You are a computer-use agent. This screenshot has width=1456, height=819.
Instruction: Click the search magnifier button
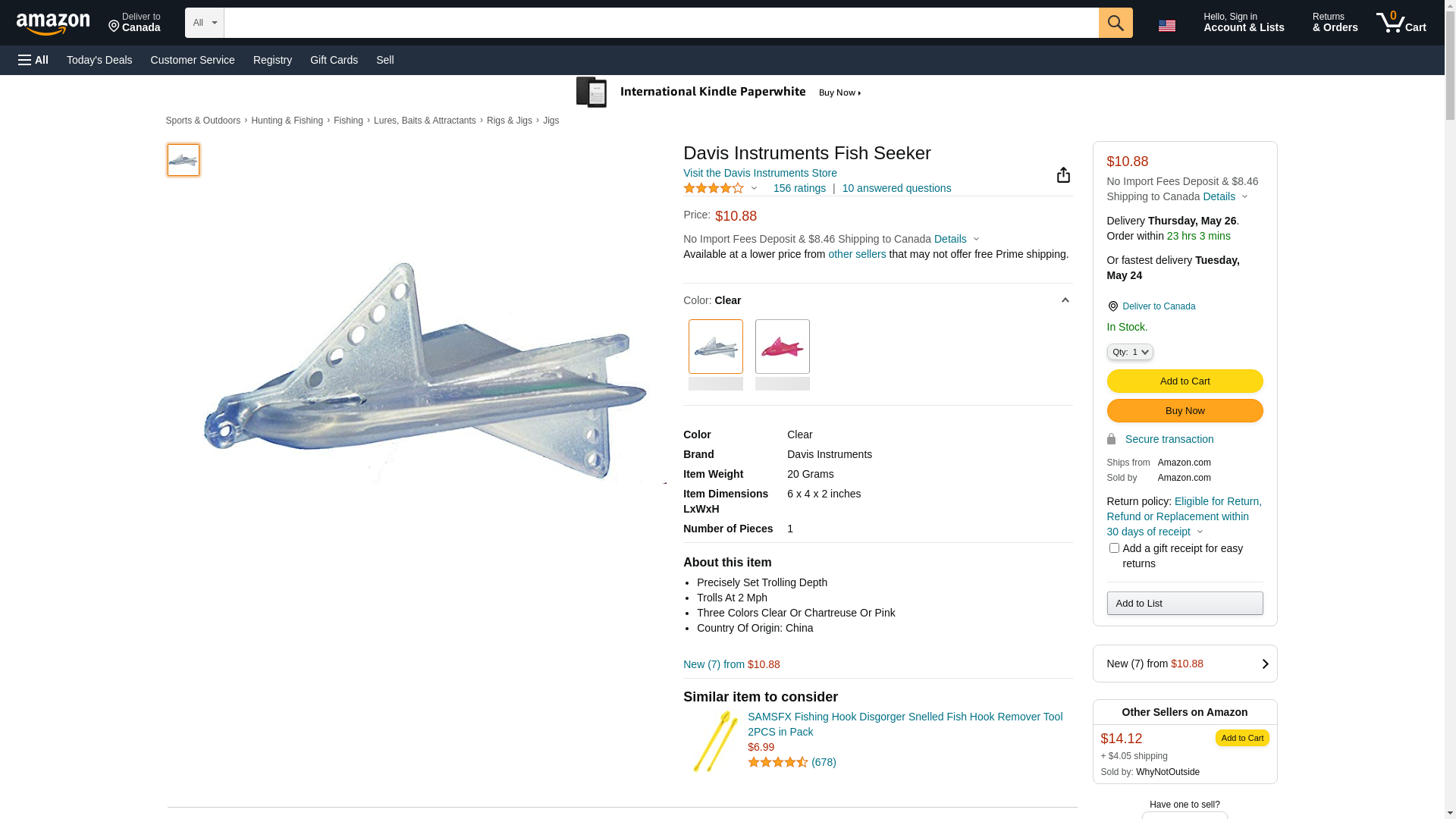coord(1116,23)
